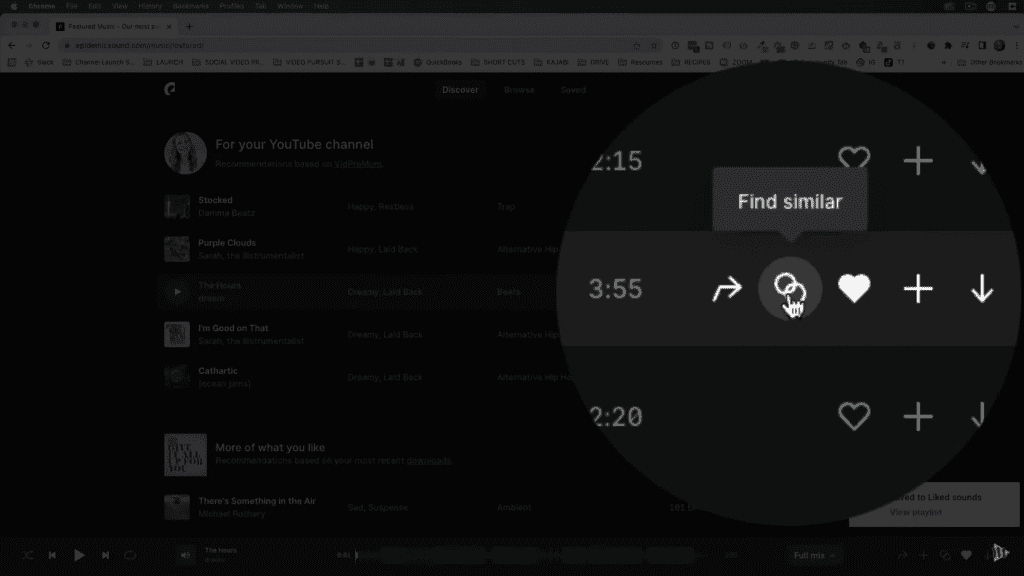Click the artist name Damma Beatz
Screen dimensions: 1024x576
[x=227, y=213]
